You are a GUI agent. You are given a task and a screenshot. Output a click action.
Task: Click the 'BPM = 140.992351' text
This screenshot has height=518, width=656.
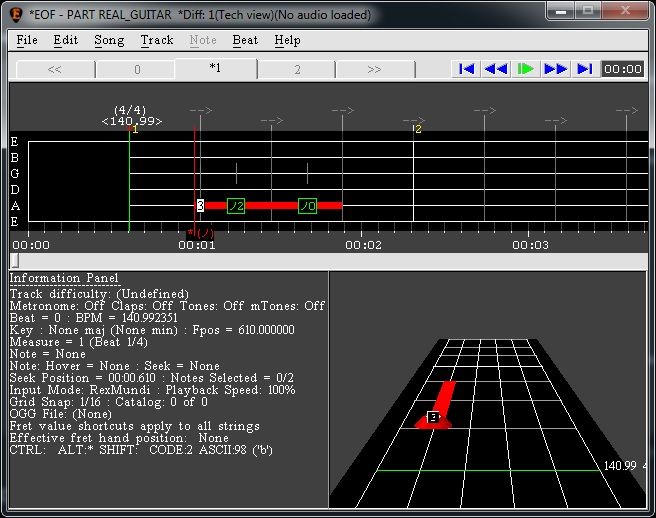(x=126, y=318)
